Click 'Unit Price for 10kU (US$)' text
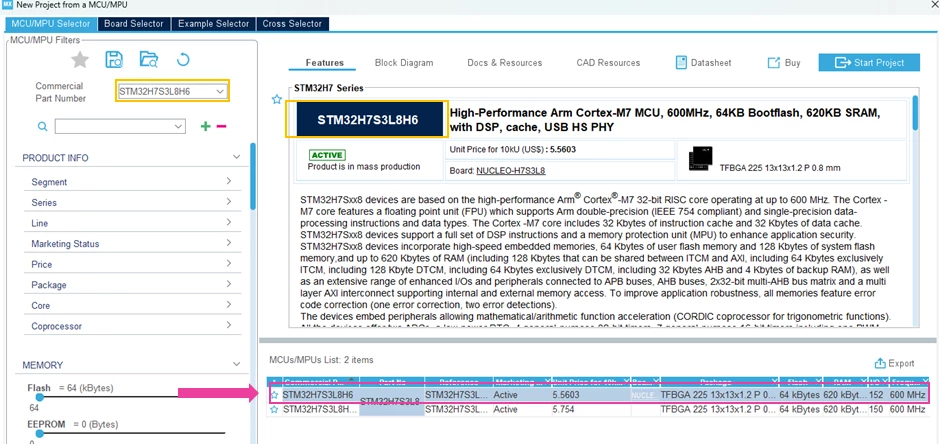Viewport: 940px width, 444px height. pyautogui.click(x=496, y=149)
